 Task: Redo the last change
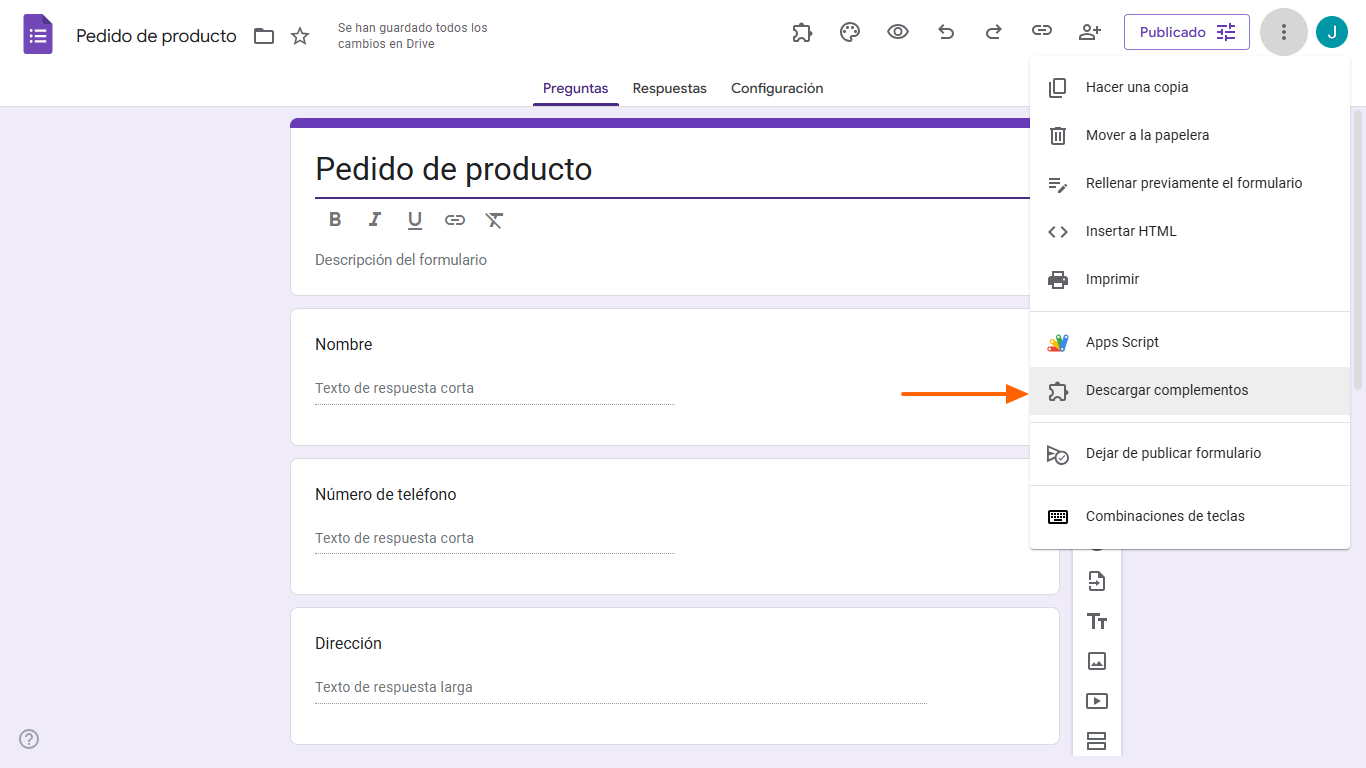(993, 32)
